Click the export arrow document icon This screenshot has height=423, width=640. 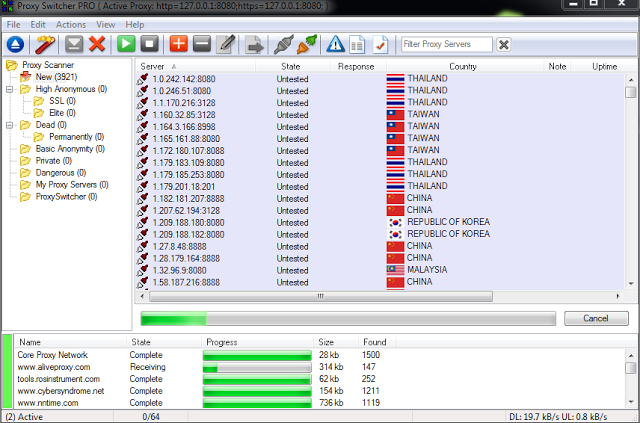click(254, 44)
